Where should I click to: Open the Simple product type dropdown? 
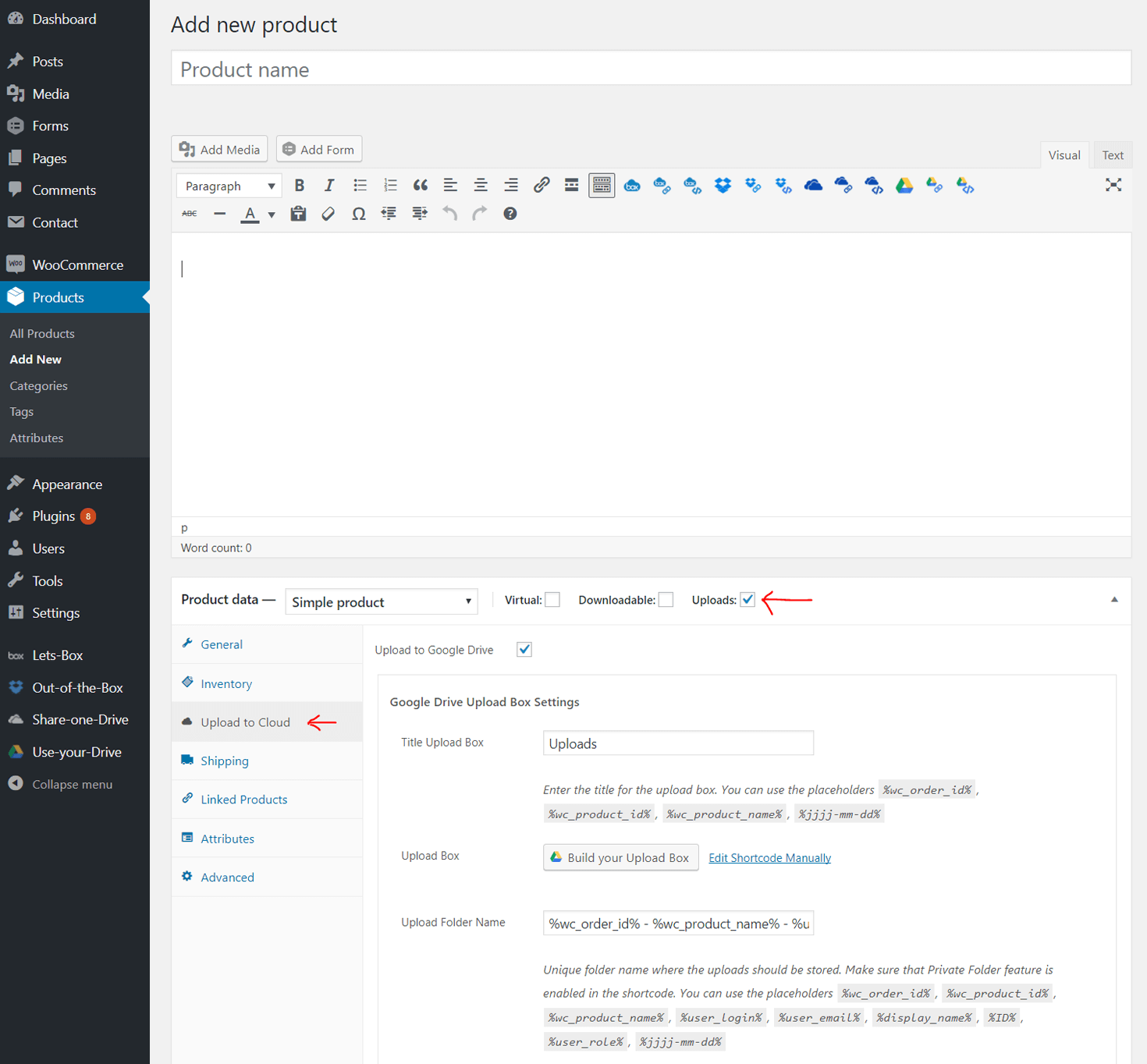pyautogui.click(x=382, y=601)
